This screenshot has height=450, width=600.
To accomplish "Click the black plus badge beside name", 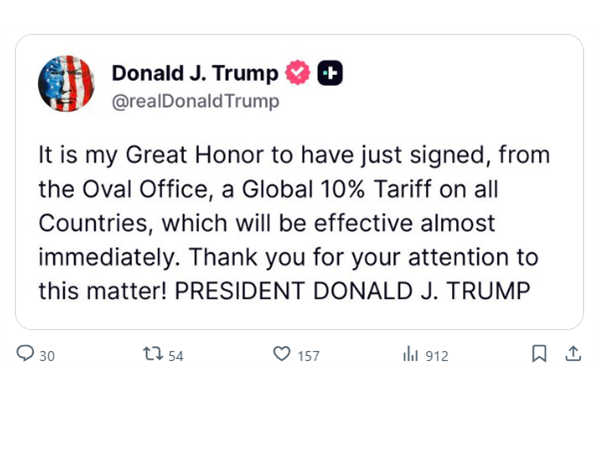I will (330, 73).
